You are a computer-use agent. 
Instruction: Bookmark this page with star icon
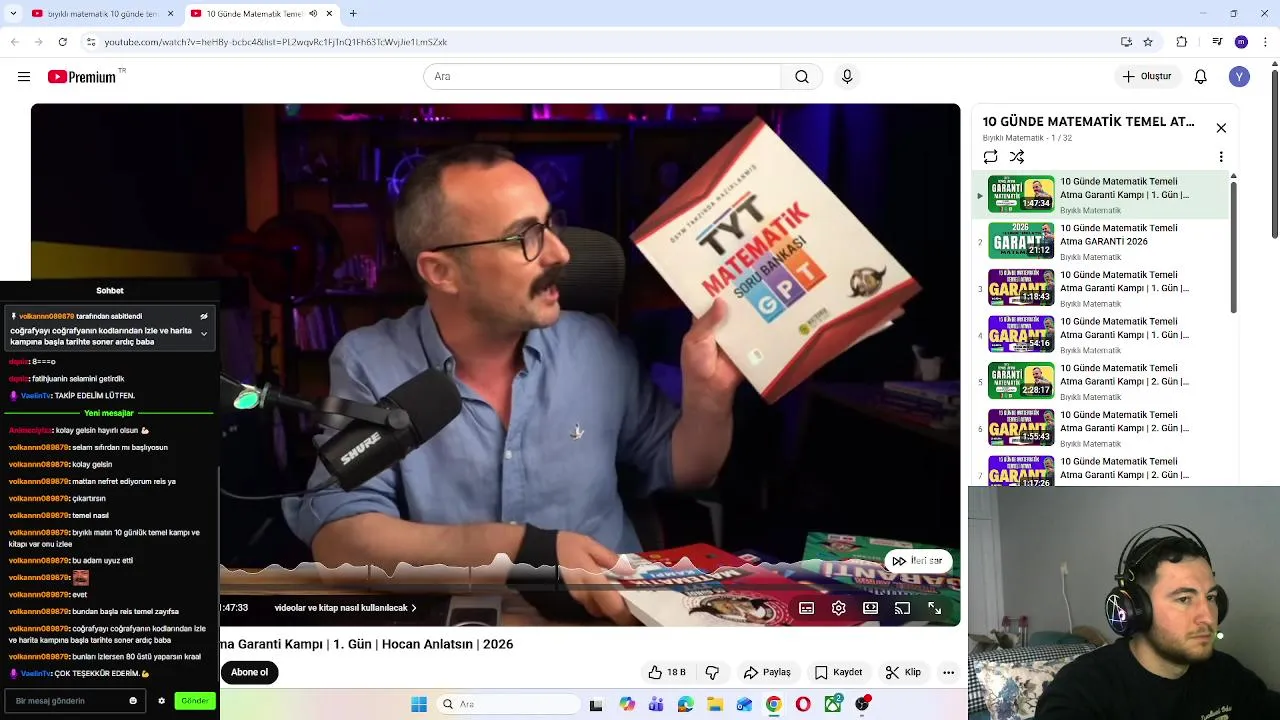click(1148, 42)
